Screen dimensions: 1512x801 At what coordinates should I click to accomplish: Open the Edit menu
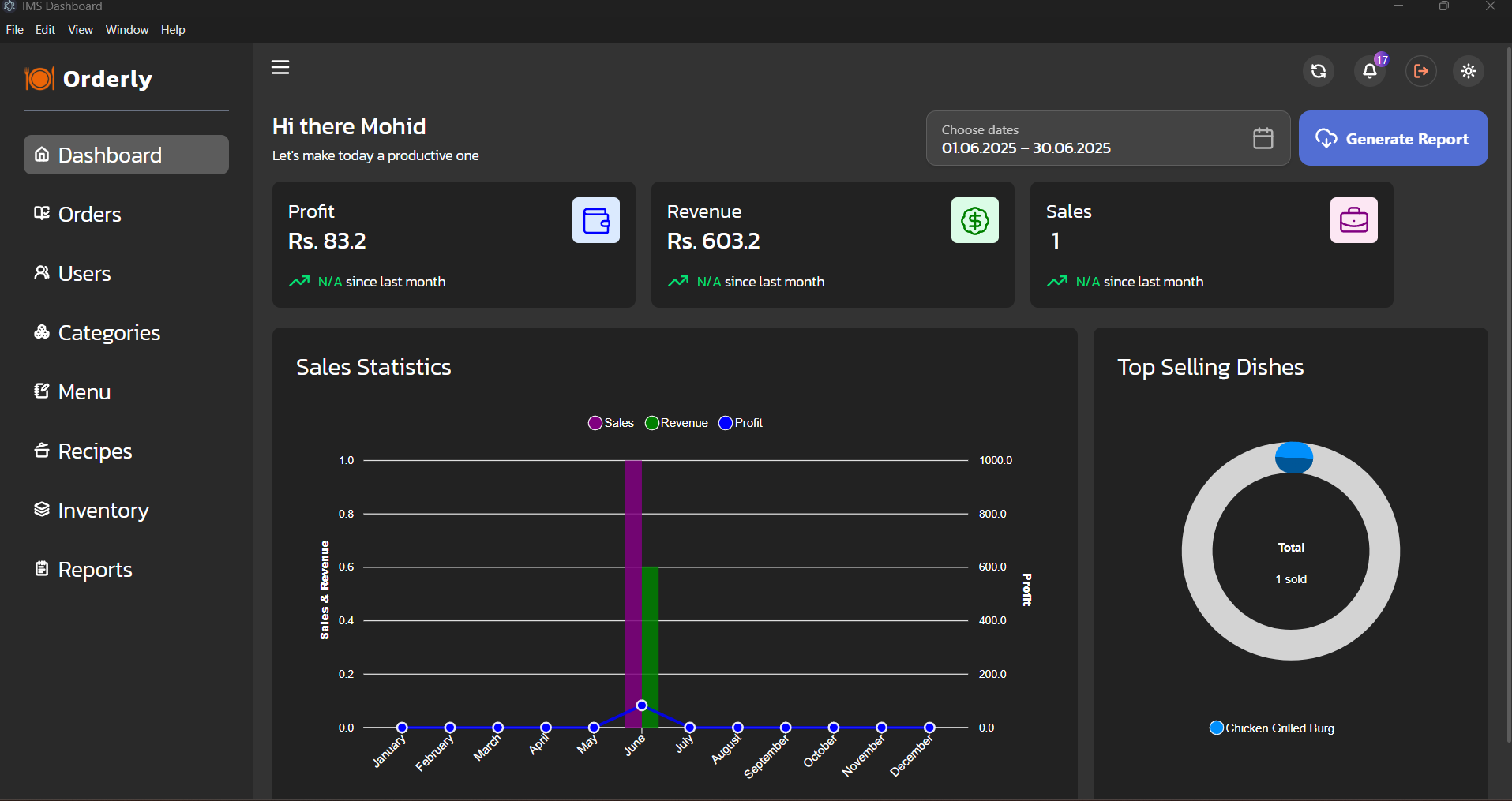pos(46,30)
